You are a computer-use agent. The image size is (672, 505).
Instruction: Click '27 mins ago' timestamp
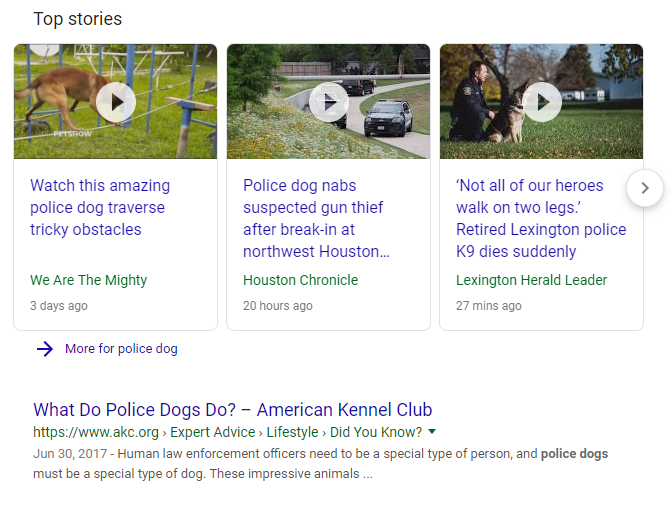coord(489,306)
